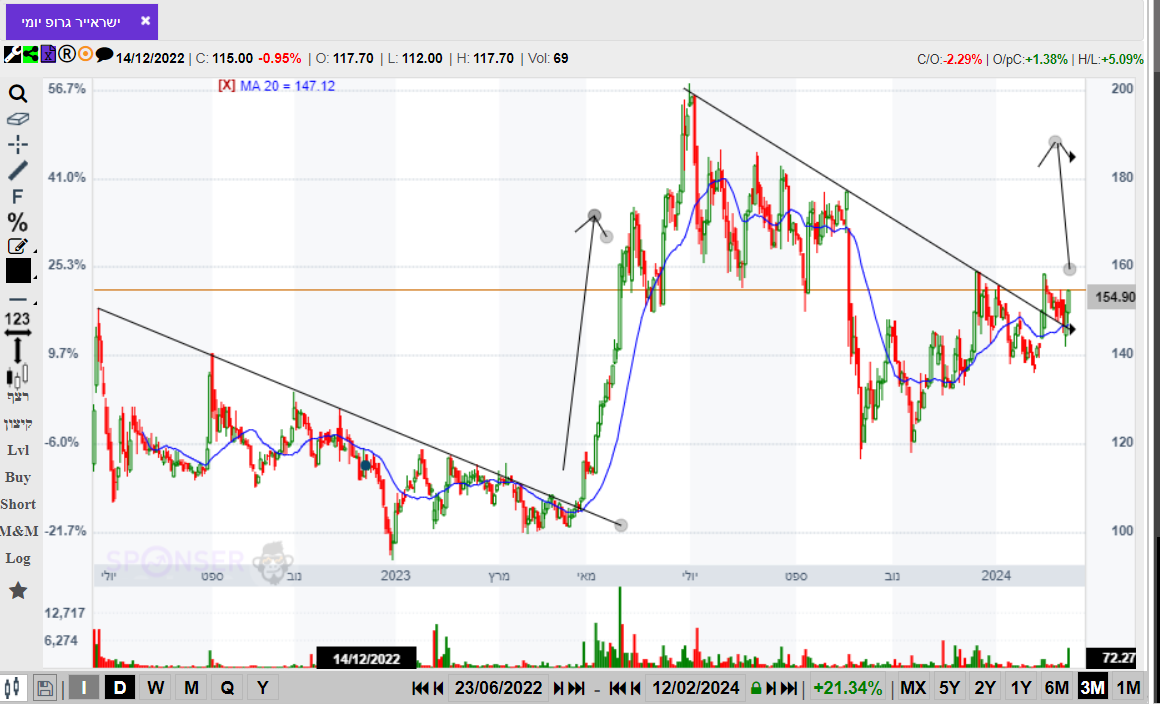Viewport: 1160px width, 704px height.
Task: Remove the MA 20 indicator with [X]
Action: [226, 86]
